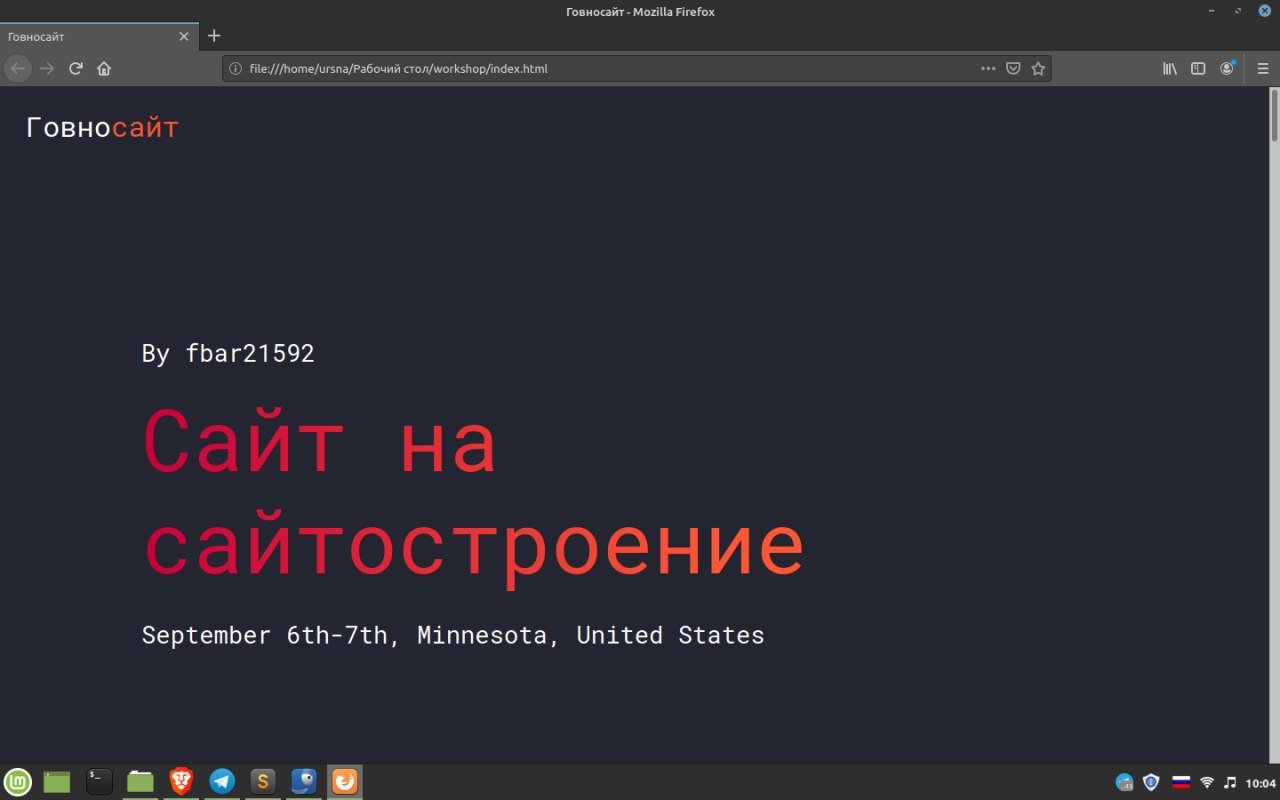
Task: Save page to Pocket
Action: 1013,69
